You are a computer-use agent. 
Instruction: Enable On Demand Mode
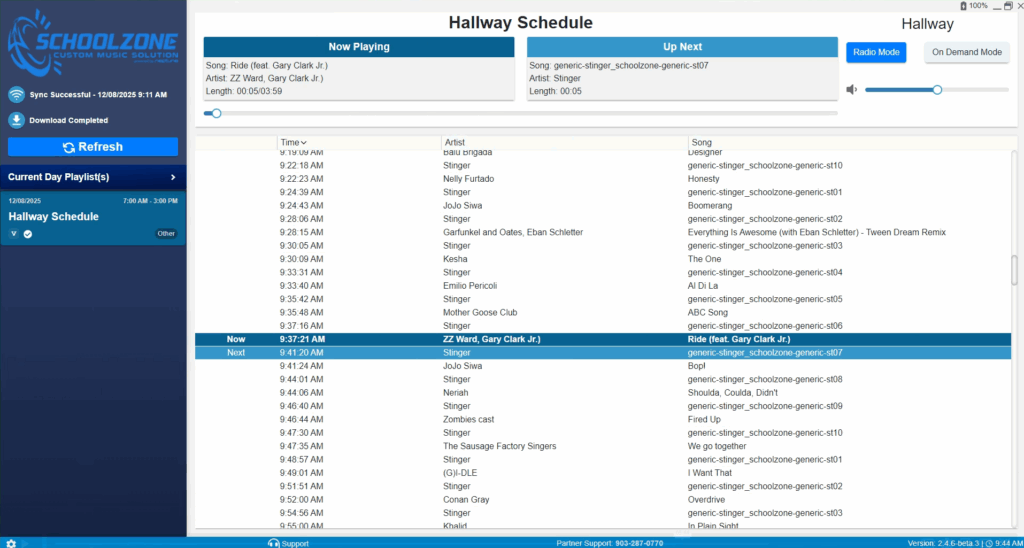point(966,52)
